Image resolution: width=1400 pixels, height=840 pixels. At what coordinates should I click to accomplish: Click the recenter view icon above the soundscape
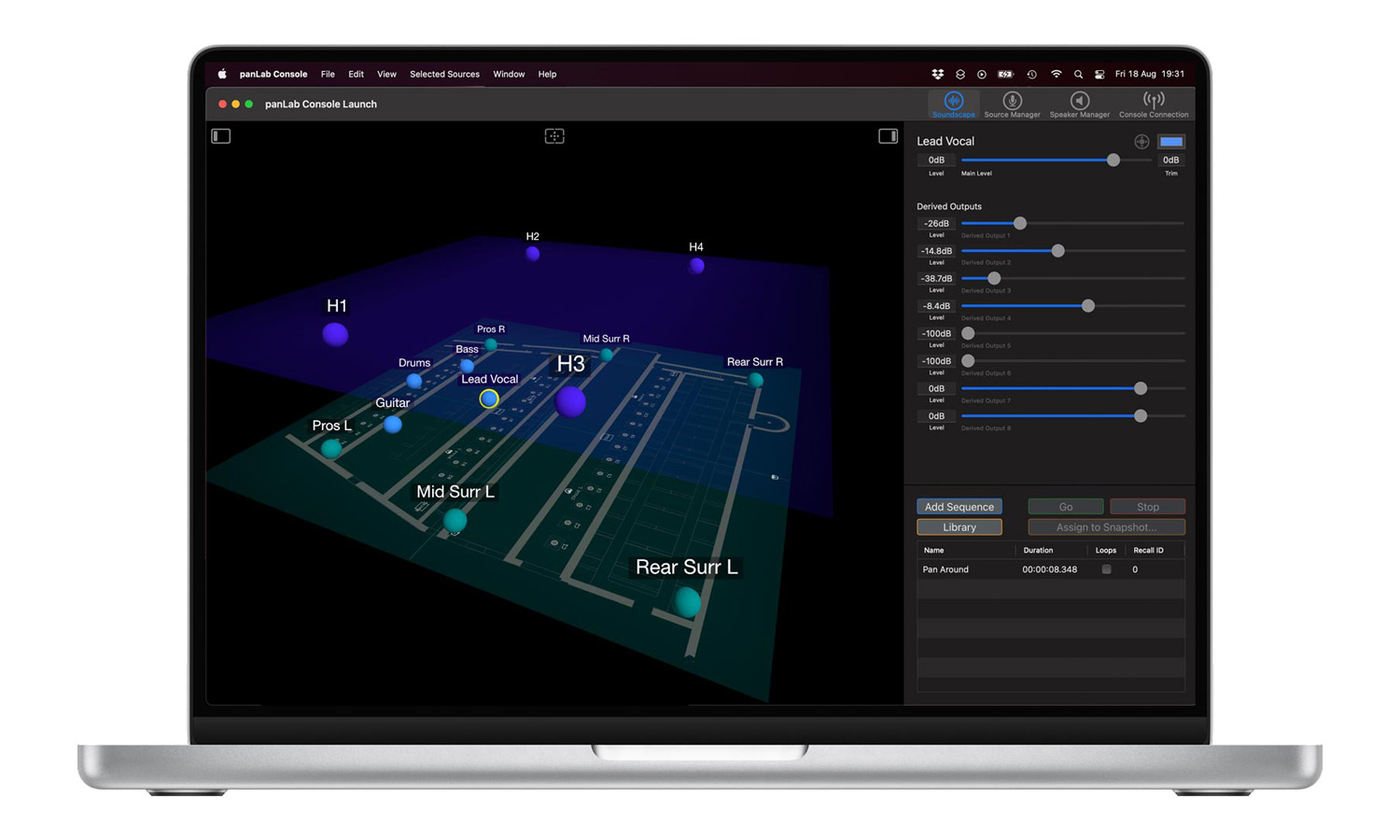click(554, 136)
